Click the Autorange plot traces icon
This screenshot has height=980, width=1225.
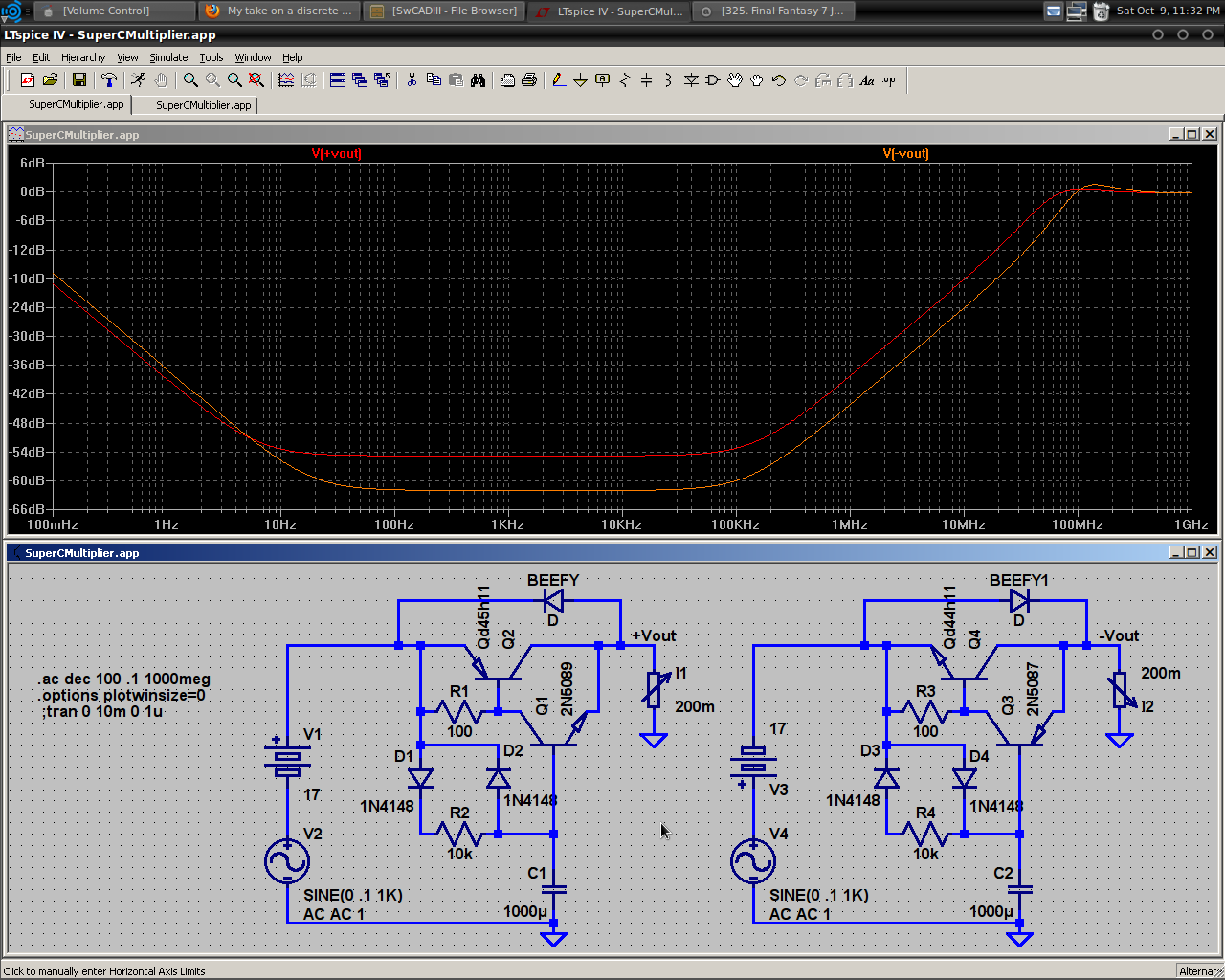click(286, 80)
